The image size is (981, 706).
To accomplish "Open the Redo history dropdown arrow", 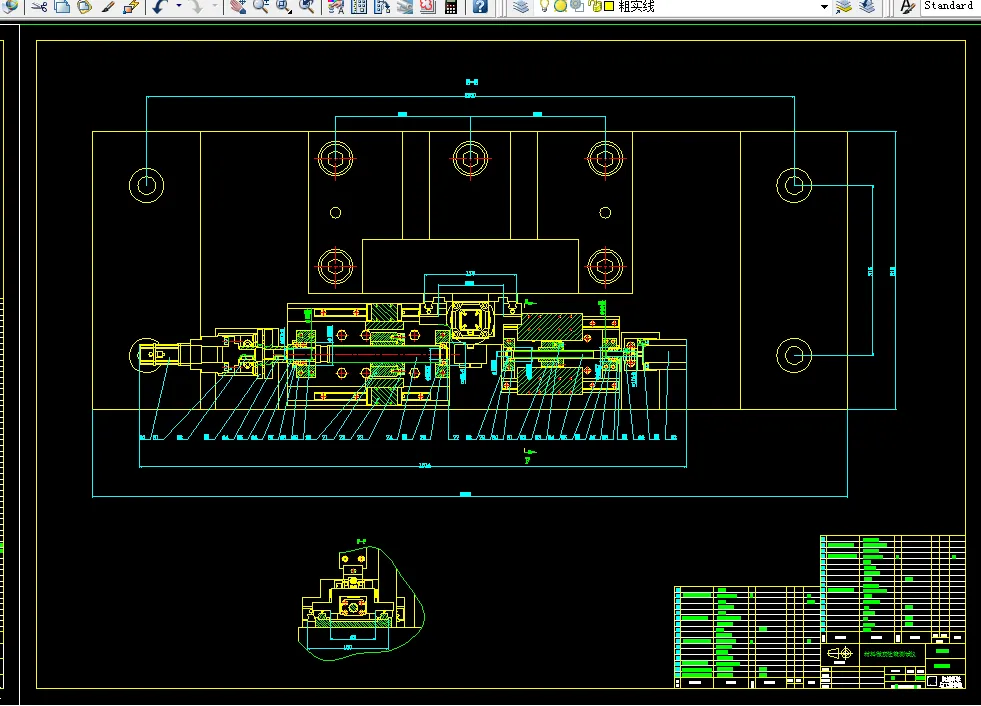I will (x=214, y=6).
